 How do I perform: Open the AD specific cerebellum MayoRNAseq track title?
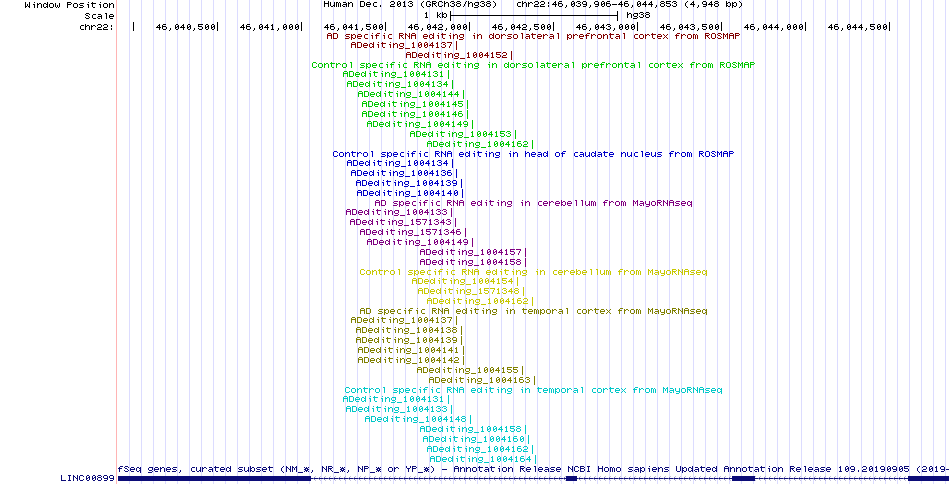pos(533,203)
